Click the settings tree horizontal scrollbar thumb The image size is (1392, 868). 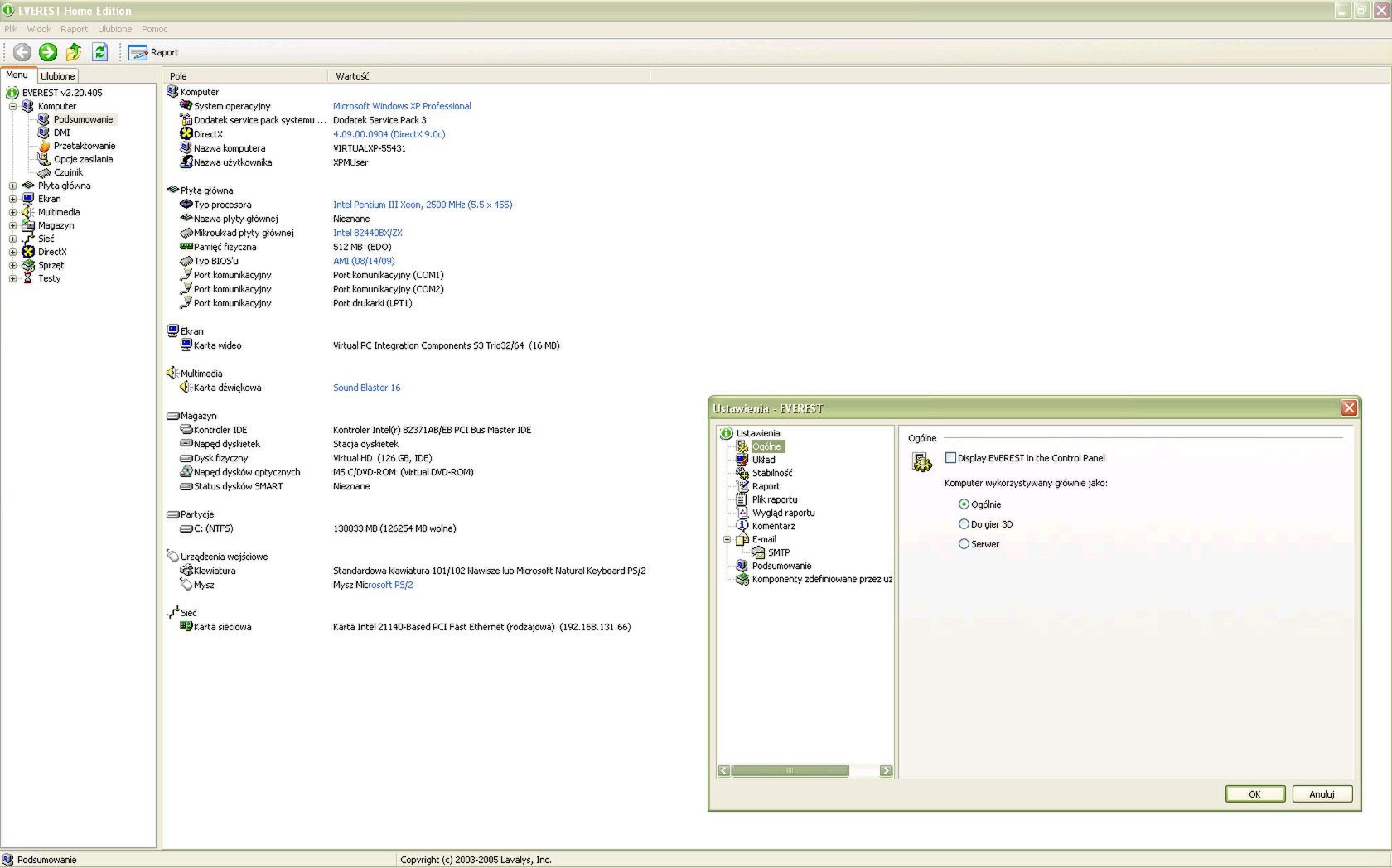click(790, 770)
